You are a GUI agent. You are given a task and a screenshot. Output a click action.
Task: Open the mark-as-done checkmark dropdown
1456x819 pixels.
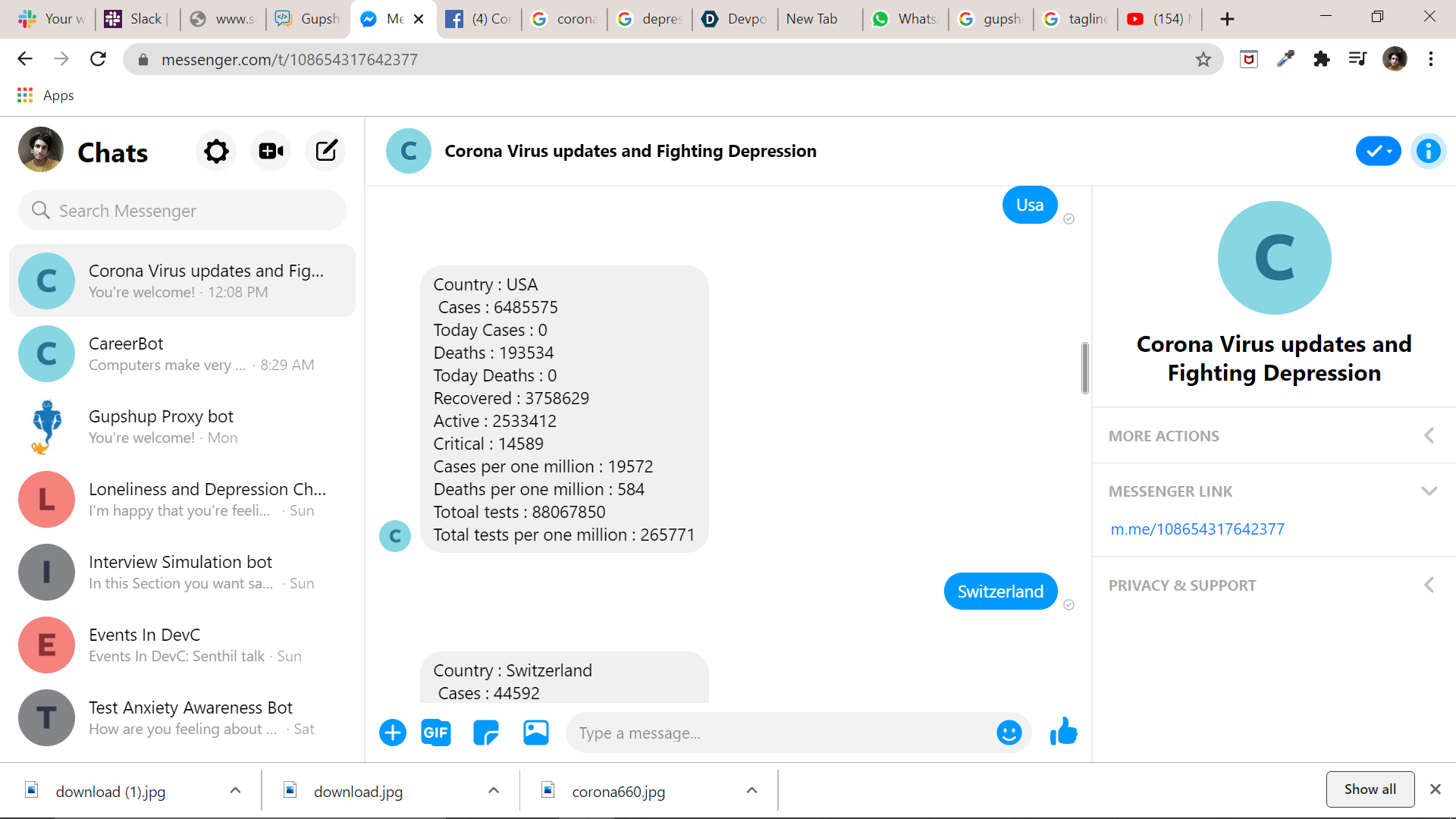tap(1378, 151)
